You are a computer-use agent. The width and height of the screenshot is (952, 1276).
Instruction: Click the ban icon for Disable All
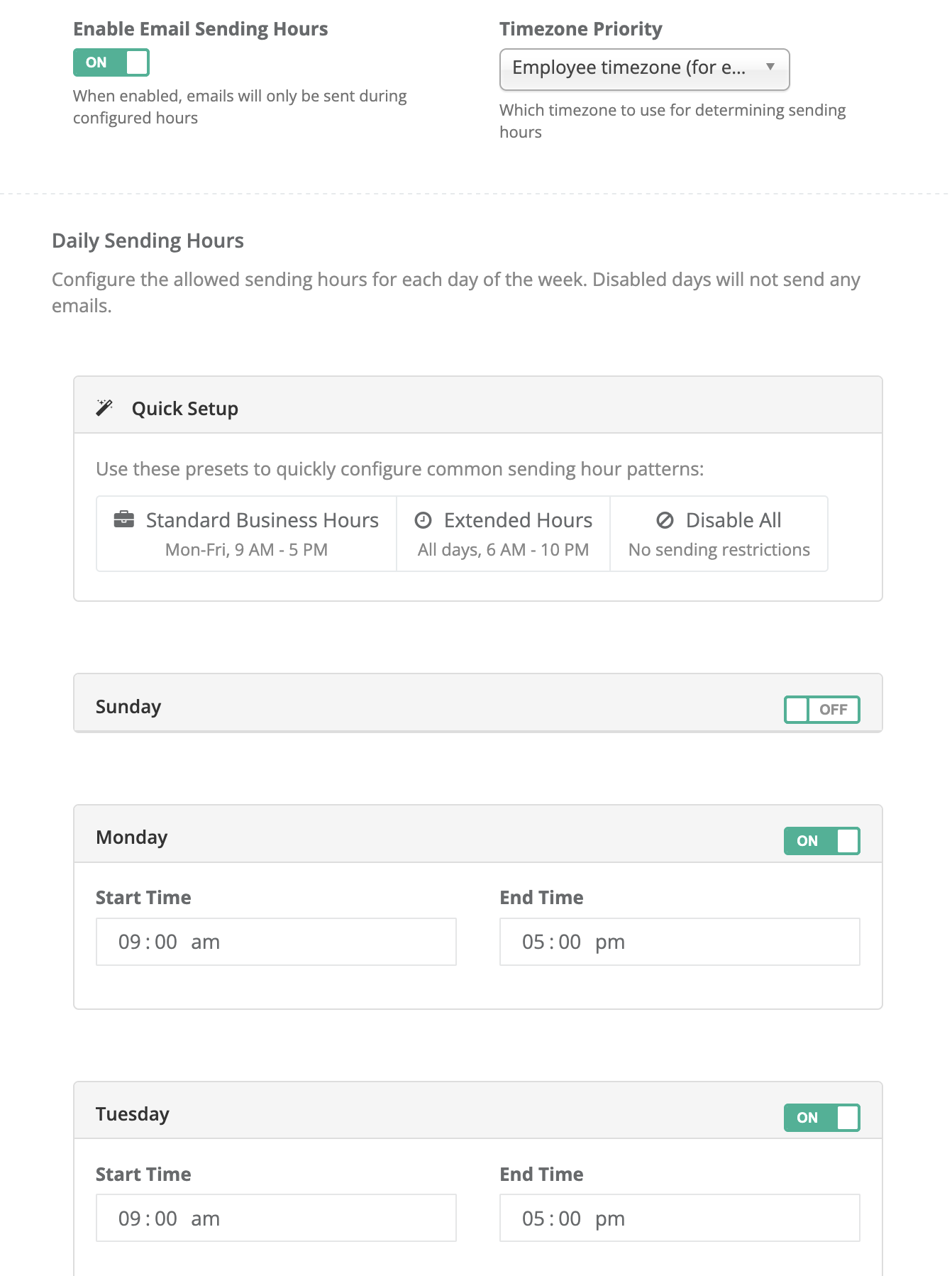point(665,520)
